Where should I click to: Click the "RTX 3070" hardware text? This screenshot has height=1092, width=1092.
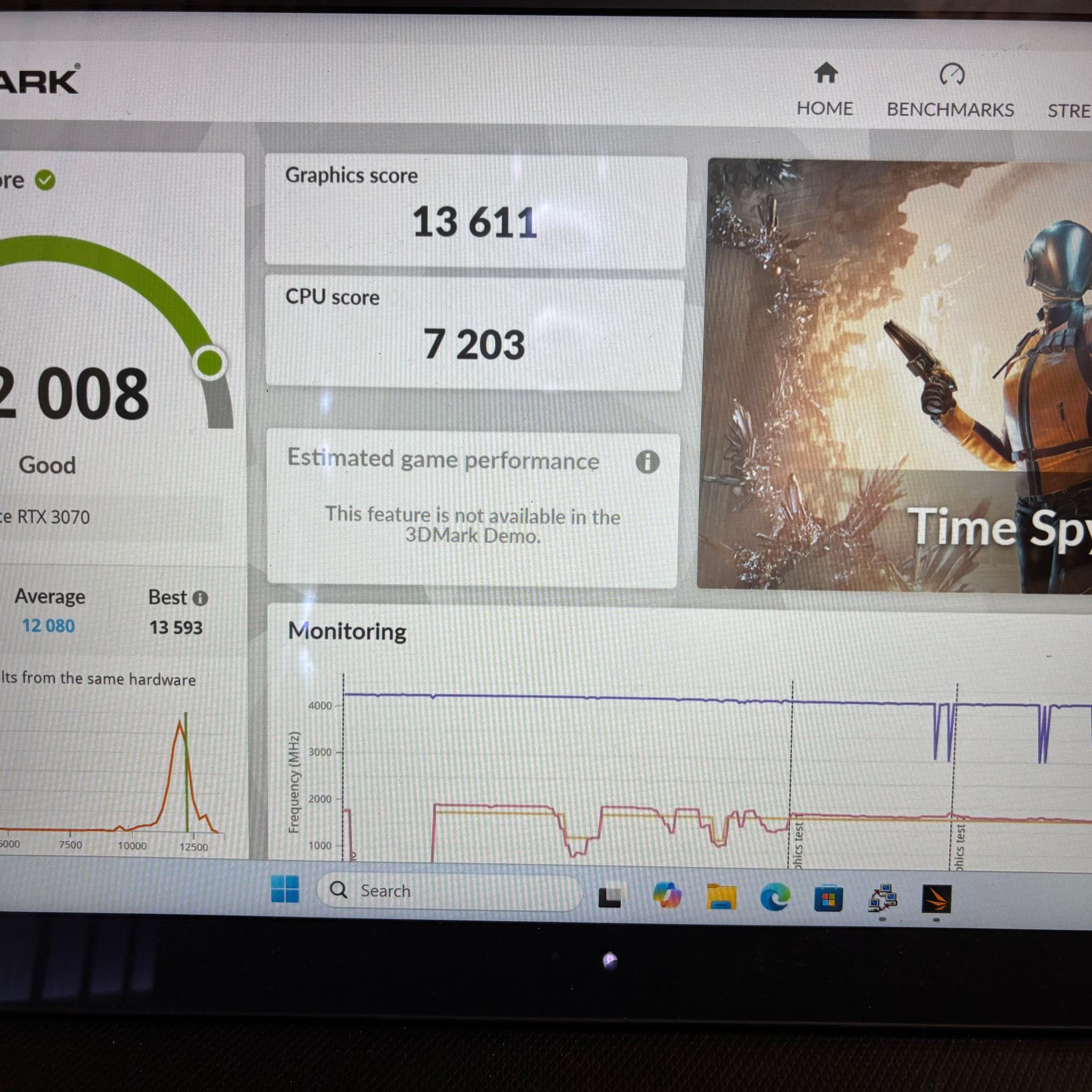pos(54,517)
